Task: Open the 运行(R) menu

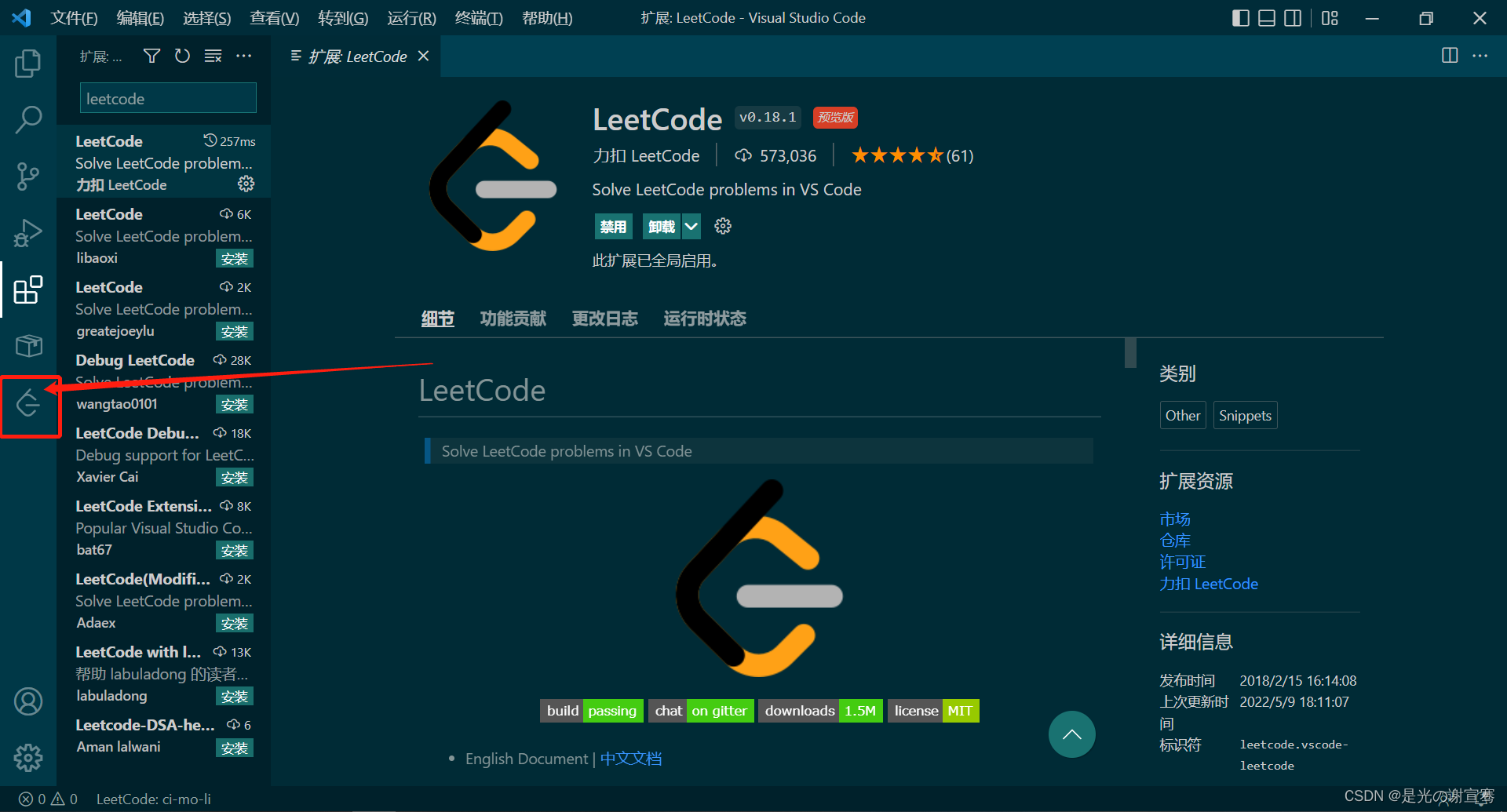Action: [x=411, y=18]
